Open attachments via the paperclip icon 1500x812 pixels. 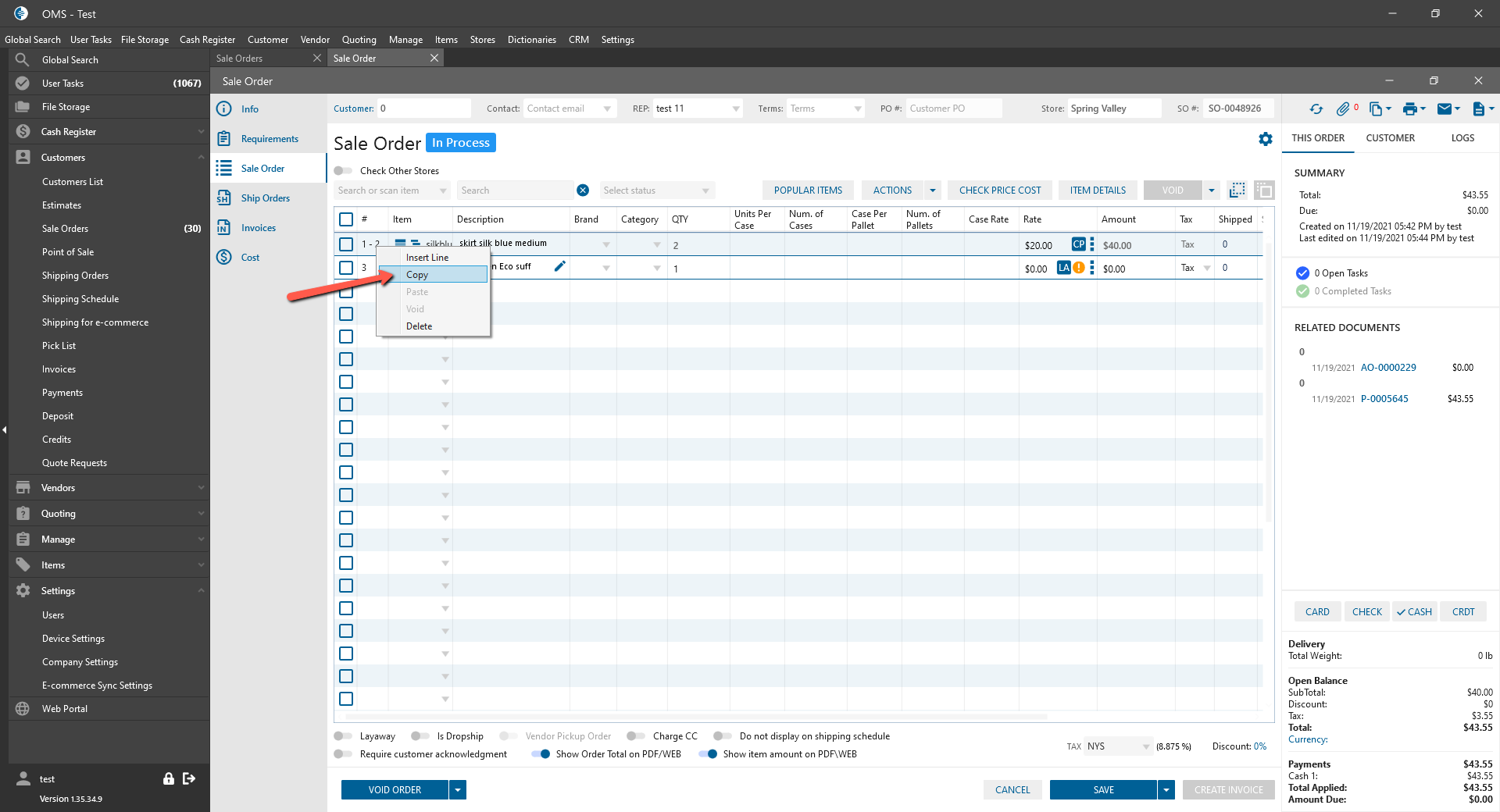[x=1343, y=109]
